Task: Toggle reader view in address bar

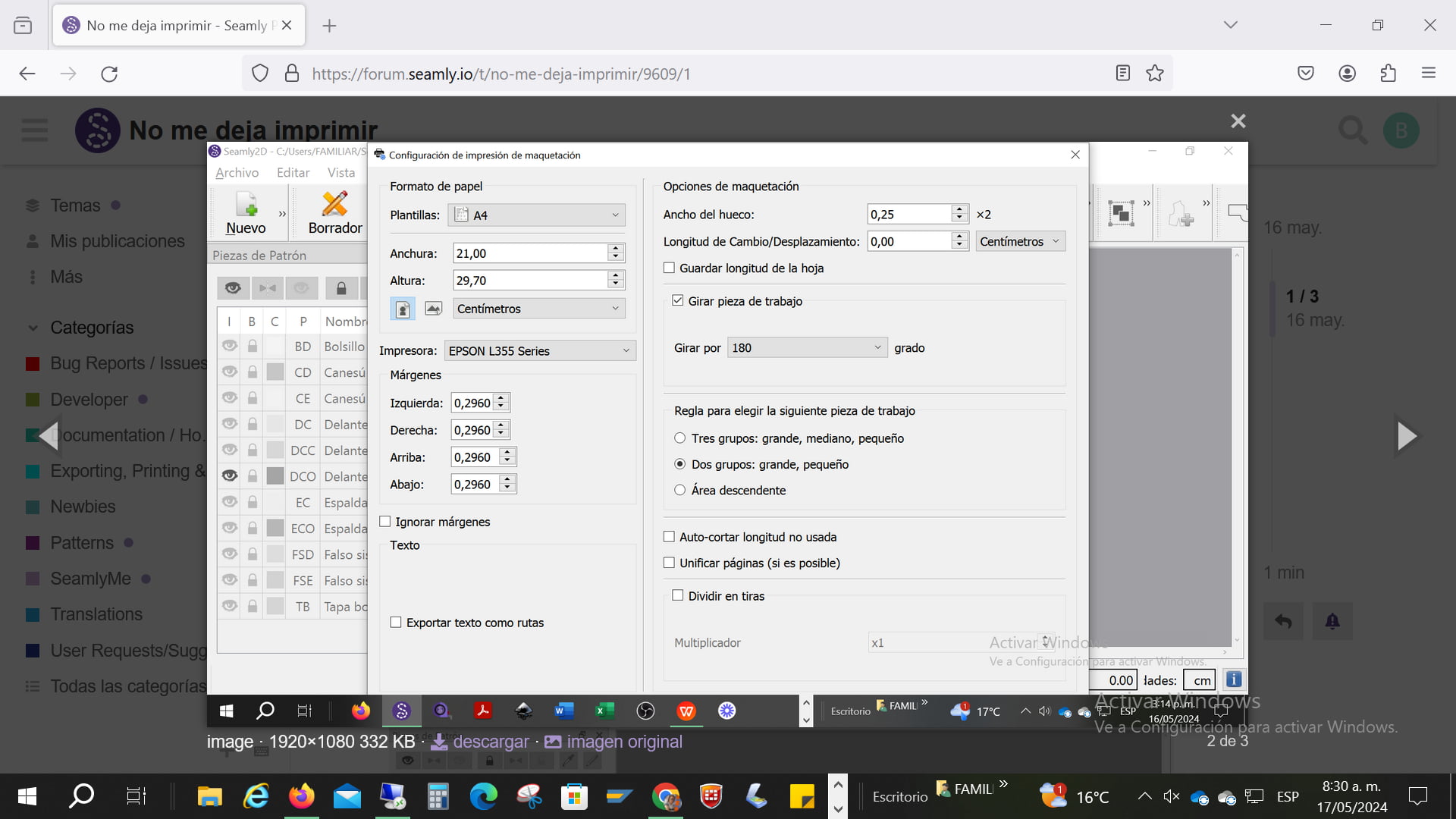Action: pyautogui.click(x=1123, y=74)
